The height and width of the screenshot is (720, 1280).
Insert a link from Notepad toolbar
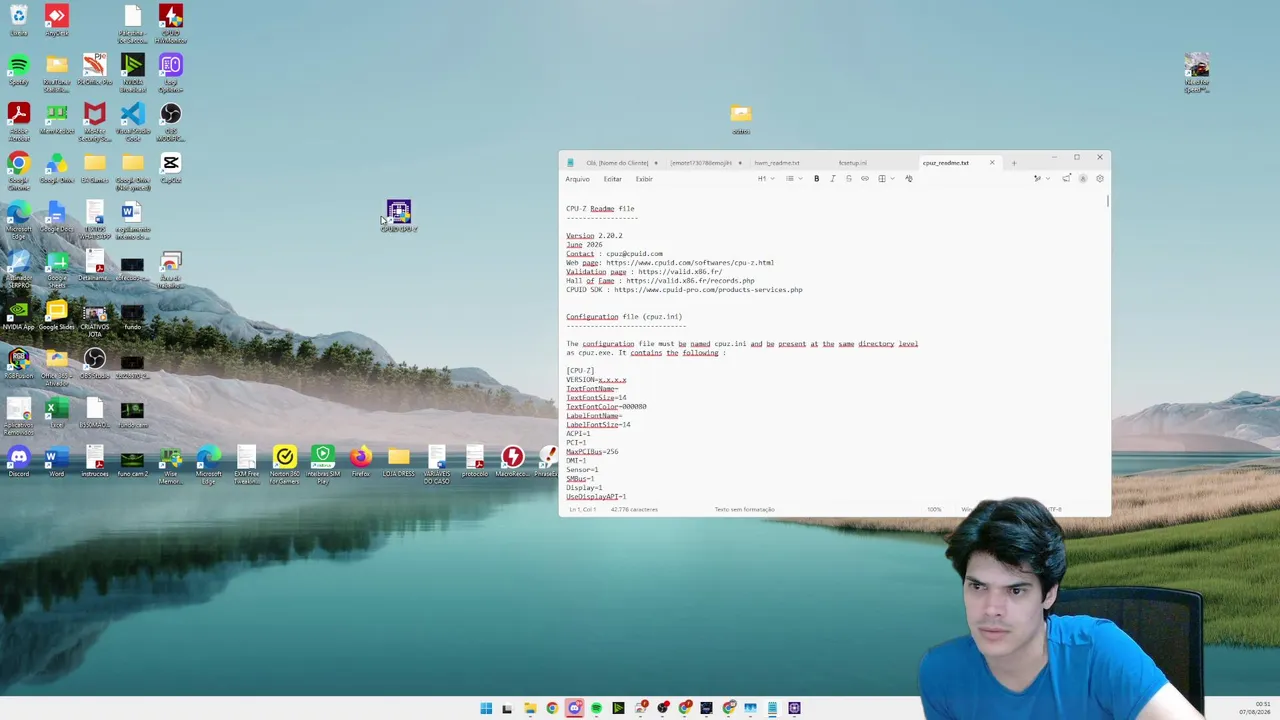(865, 179)
